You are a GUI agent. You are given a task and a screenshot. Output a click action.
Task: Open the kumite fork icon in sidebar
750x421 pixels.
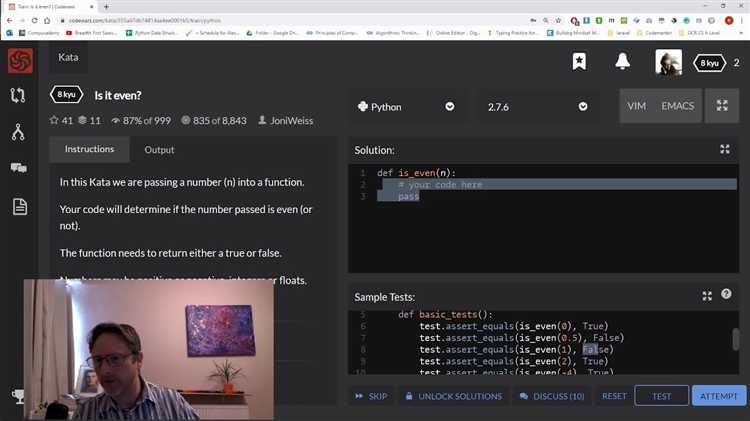[18, 132]
